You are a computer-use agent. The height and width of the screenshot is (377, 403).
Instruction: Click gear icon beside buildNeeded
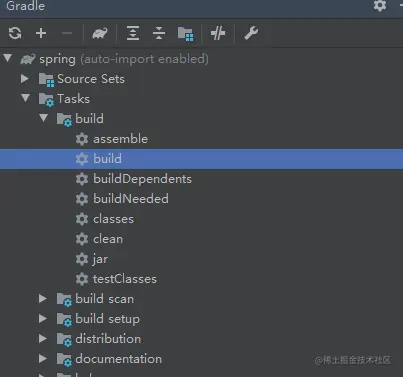[x=82, y=199]
